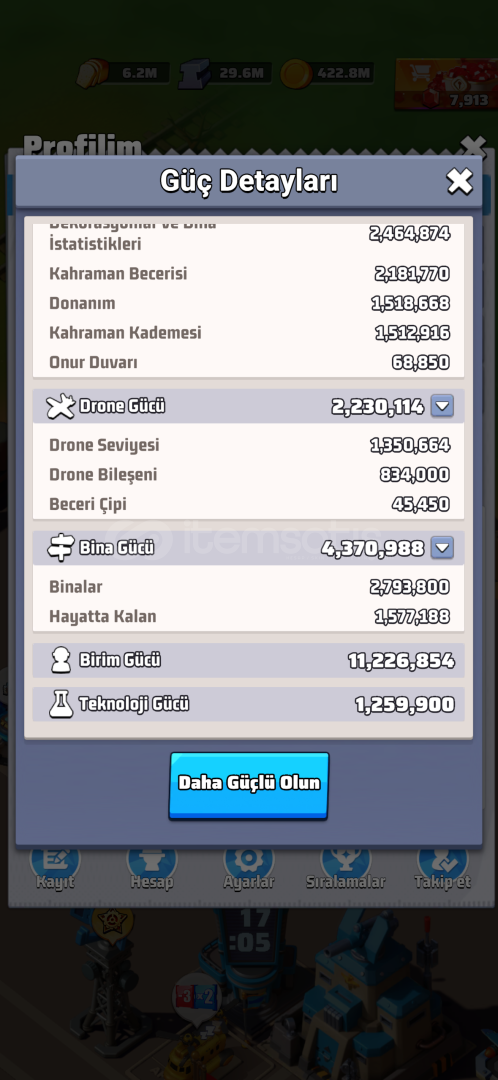The width and height of the screenshot is (498, 1080).
Task: Select the Teknoloji Gücü flask icon
Action: 61,704
